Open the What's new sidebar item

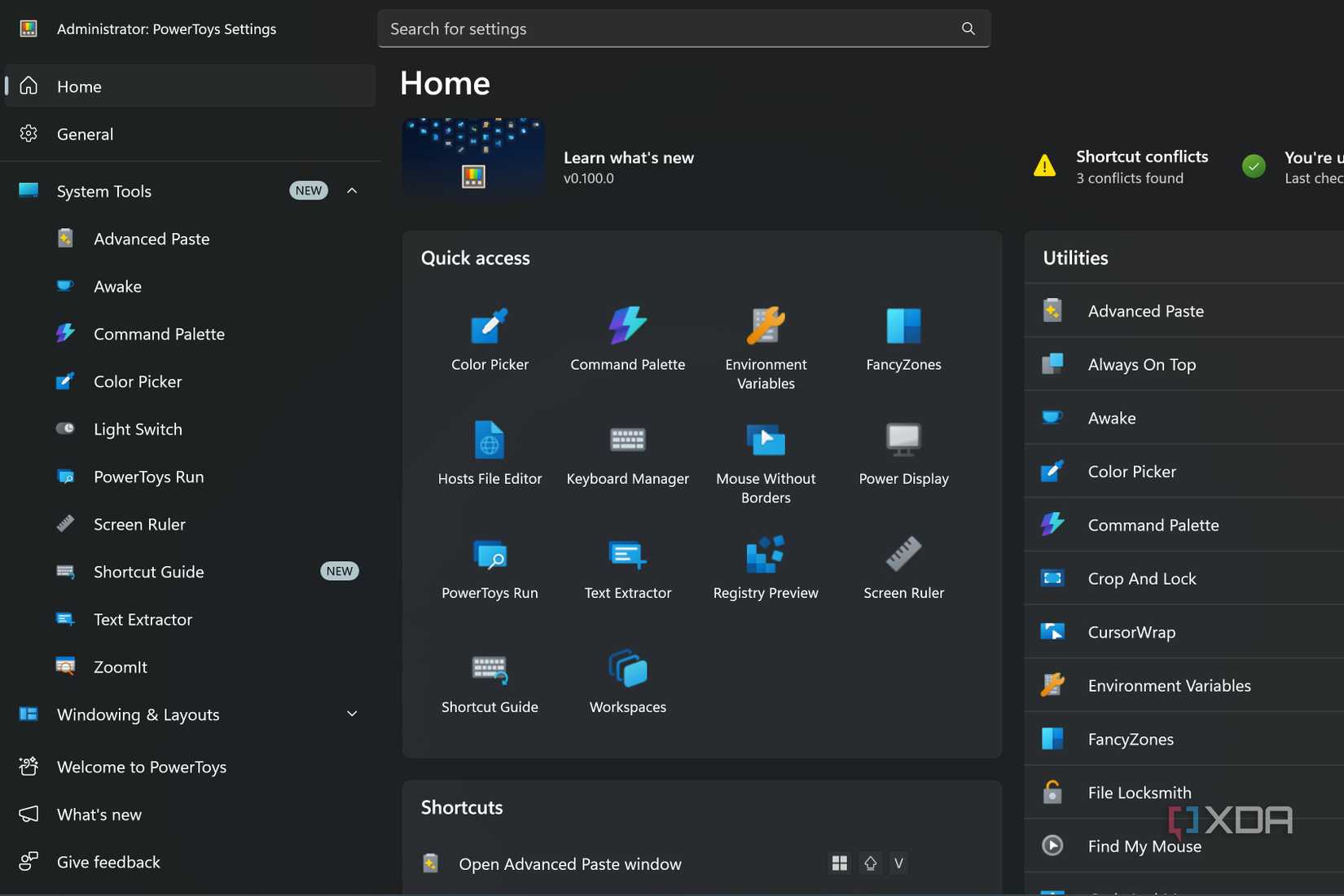tap(191, 815)
